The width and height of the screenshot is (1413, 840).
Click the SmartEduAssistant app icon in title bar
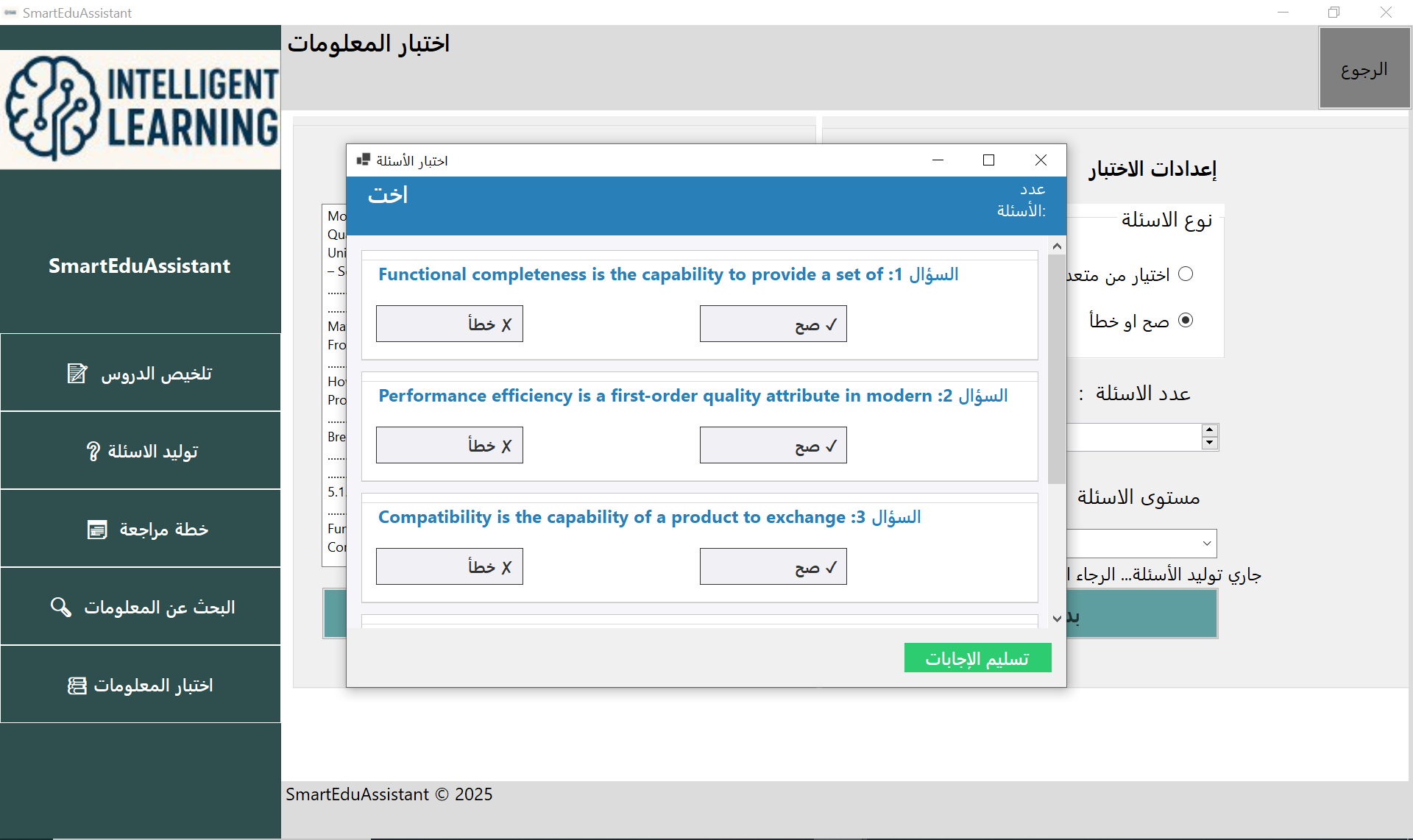click(x=10, y=13)
